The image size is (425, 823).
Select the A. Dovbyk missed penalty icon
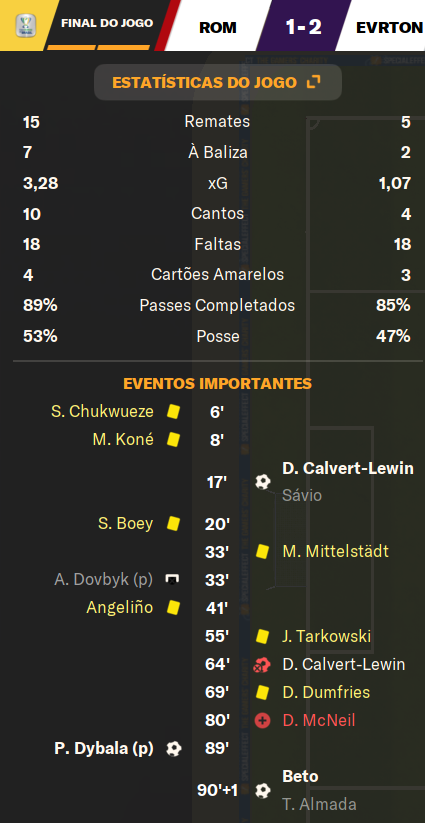(172, 579)
